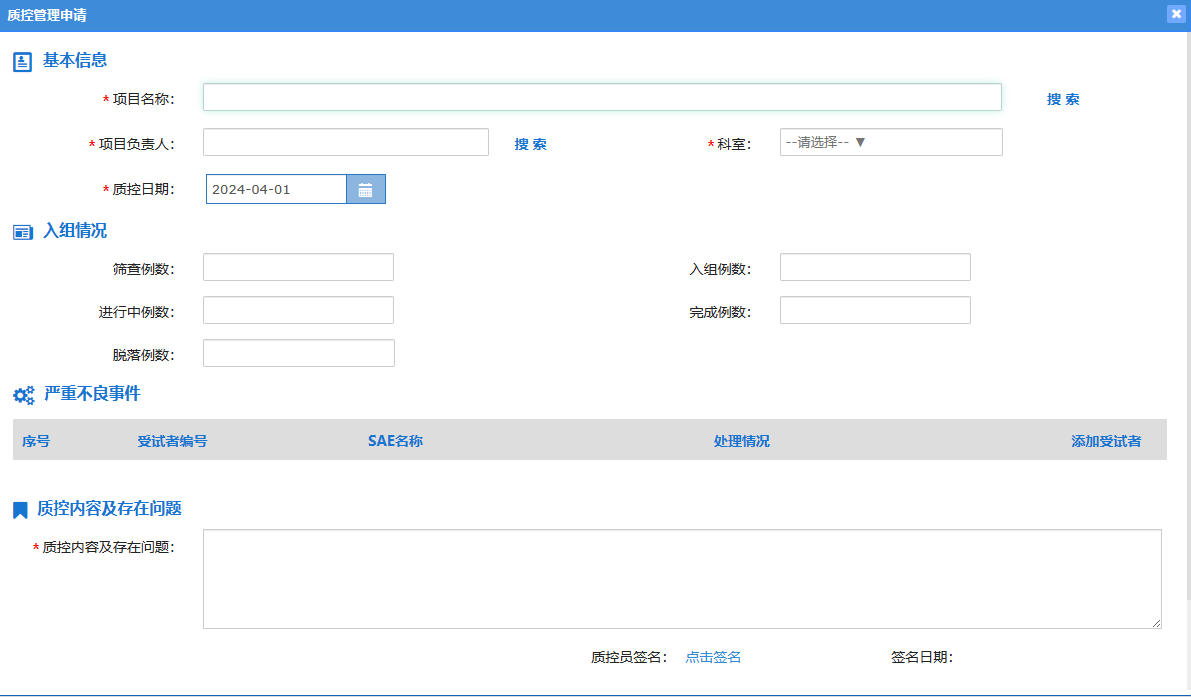Click the 进行中例数 input field
This screenshot has width=1191, height=697.
point(298,310)
